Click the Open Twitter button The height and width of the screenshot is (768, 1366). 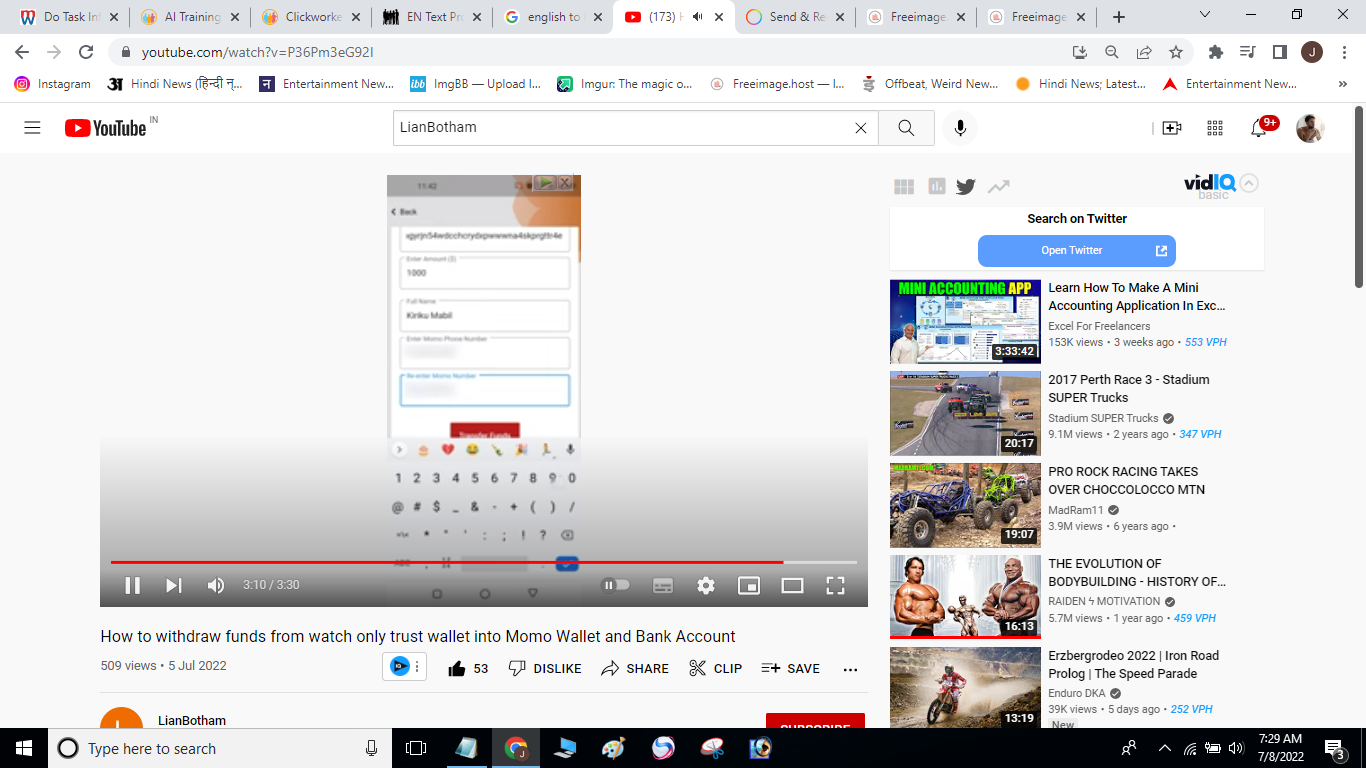[1077, 251]
